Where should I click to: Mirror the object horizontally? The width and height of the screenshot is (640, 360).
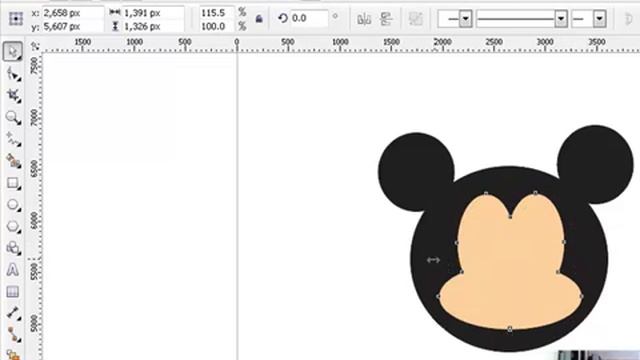point(364,19)
